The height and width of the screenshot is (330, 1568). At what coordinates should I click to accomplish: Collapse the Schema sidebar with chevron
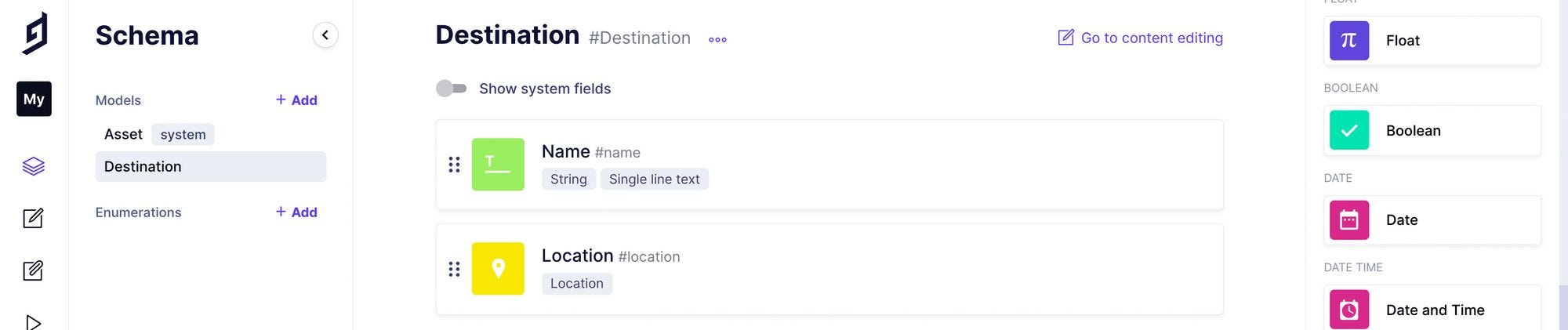tap(325, 35)
